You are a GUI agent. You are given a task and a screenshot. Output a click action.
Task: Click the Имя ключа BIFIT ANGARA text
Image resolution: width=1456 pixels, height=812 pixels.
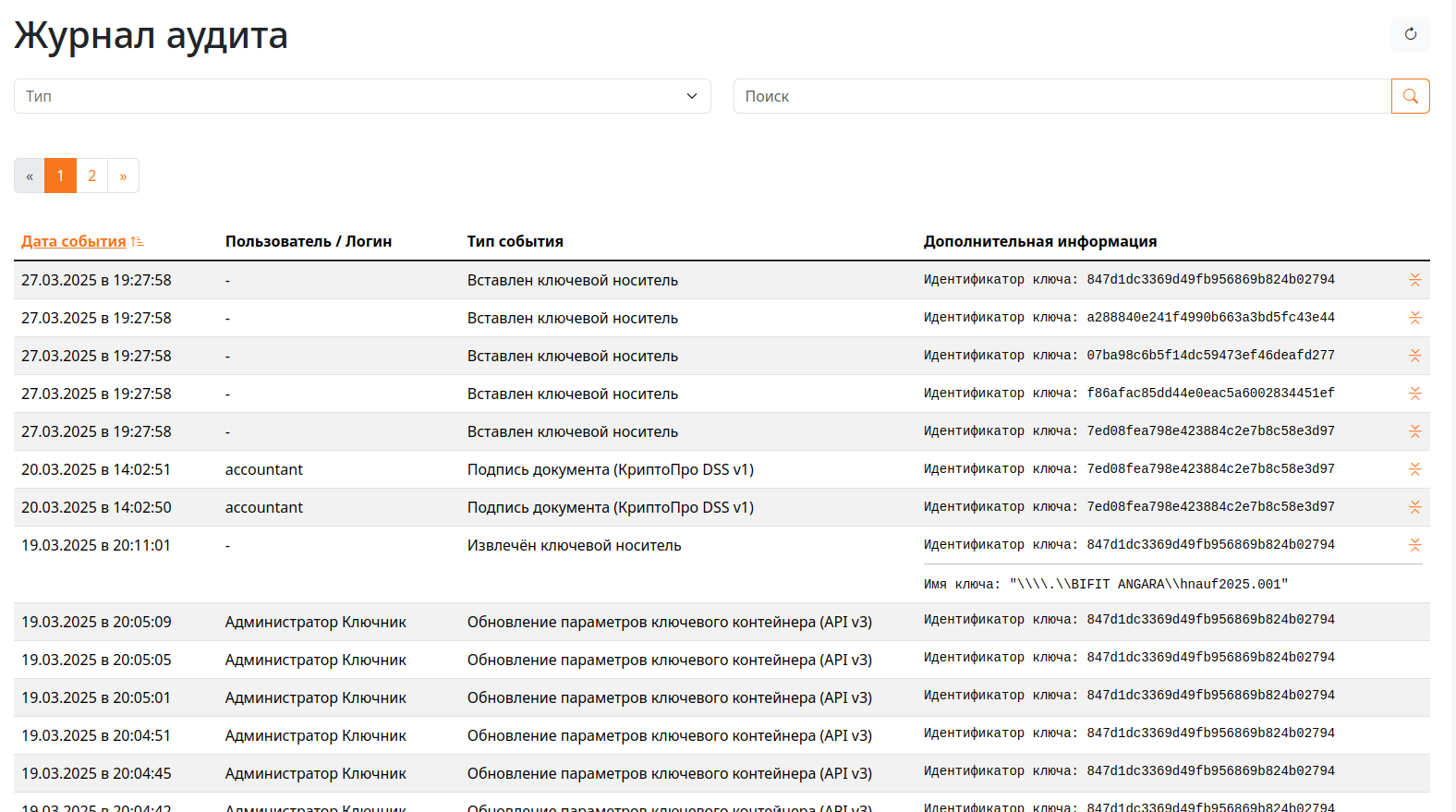1105,584
